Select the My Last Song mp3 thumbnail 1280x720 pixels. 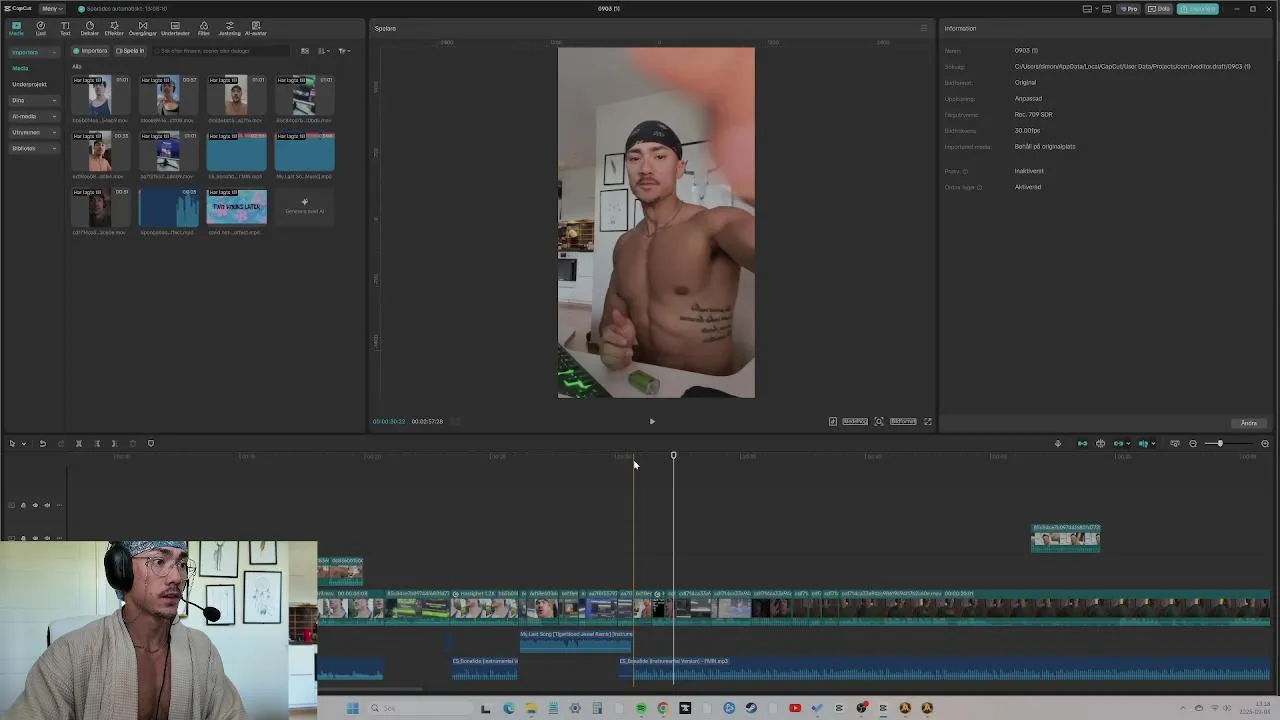pyautogui.click(x=305, y=151)
